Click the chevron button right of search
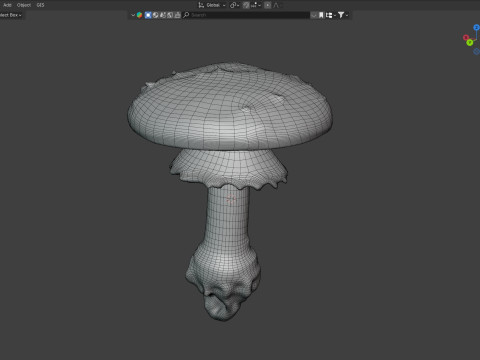 (314, 15)
